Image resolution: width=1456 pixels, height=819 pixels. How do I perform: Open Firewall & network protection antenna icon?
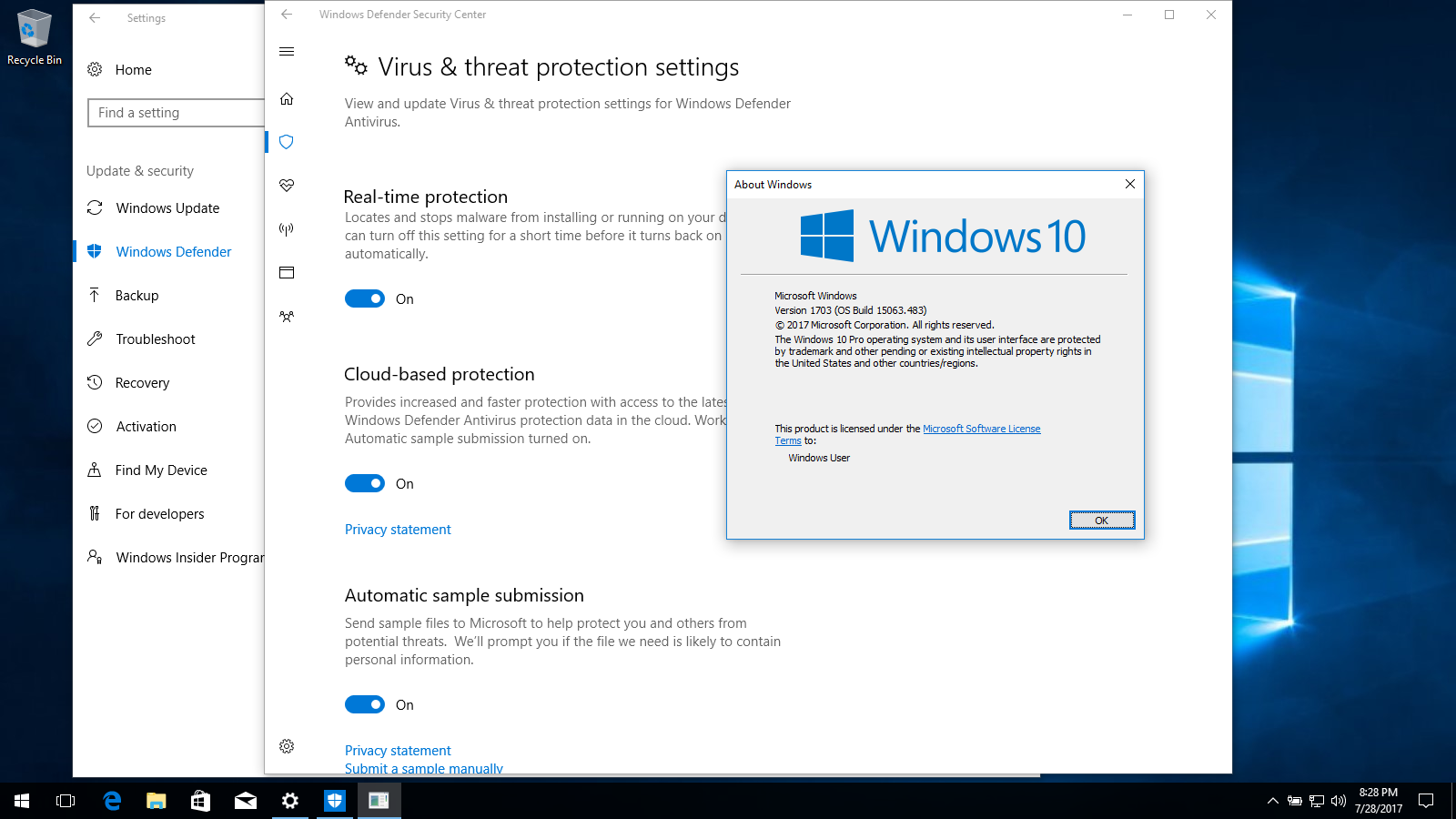pyautogui.click(x=287, y=229)
